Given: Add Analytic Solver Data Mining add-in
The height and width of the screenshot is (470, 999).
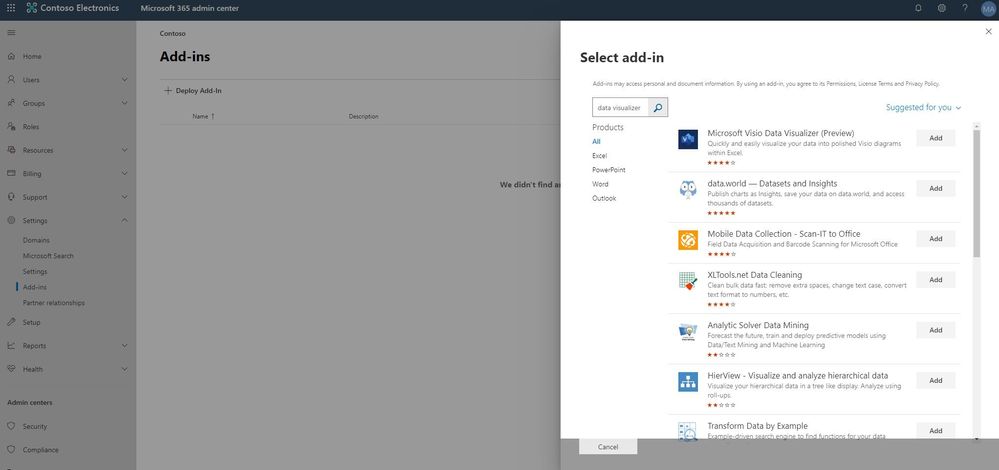Looking at the screenshot, I should point(935,330).
